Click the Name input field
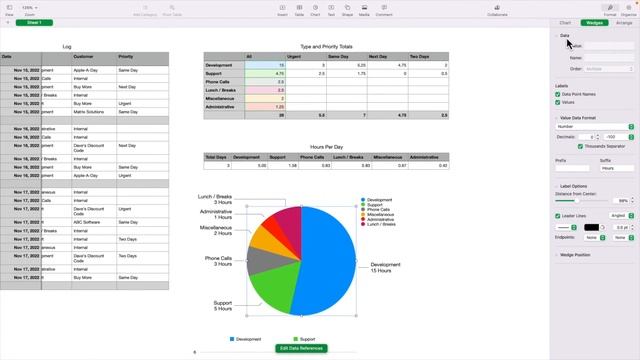This screenshot has height=360, width=640. tap(609, 58)
